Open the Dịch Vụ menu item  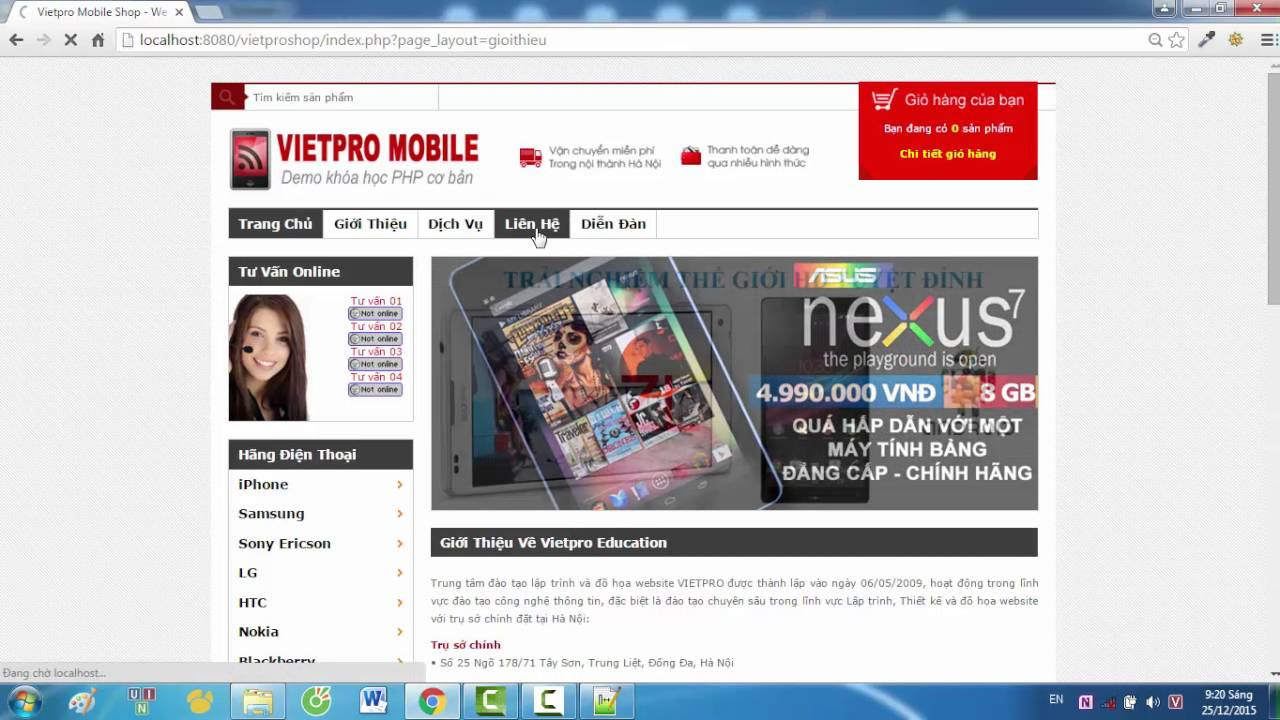pyautogui.click(x=455, y=224)
